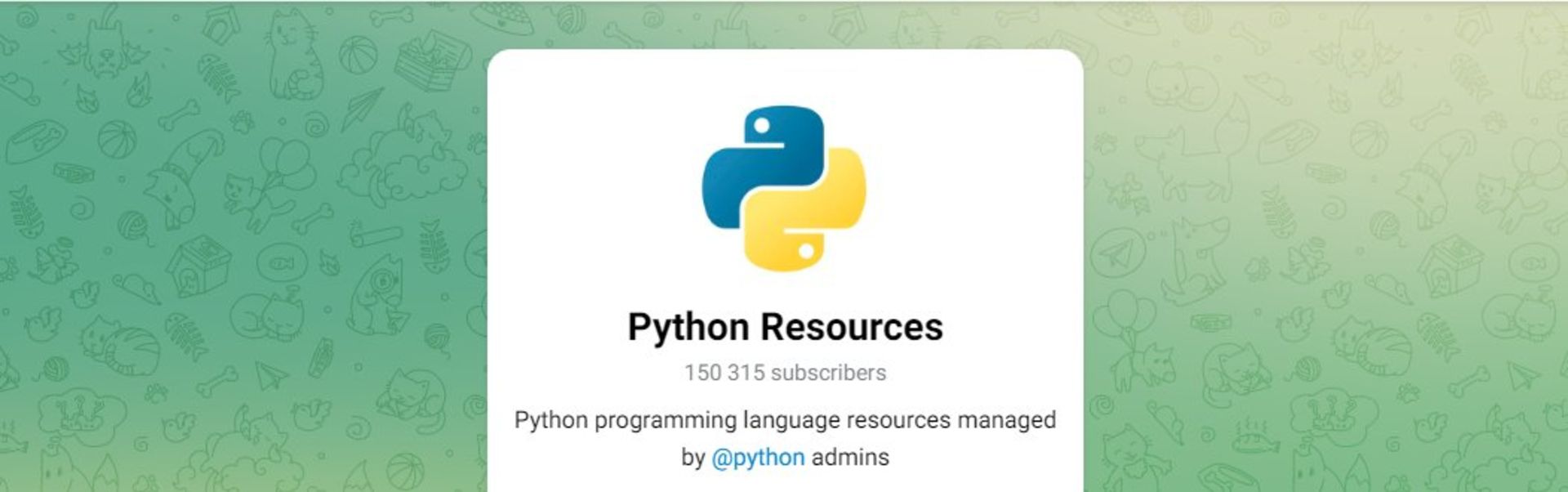Click the word 'admins' after @python

tap(850, 457)
